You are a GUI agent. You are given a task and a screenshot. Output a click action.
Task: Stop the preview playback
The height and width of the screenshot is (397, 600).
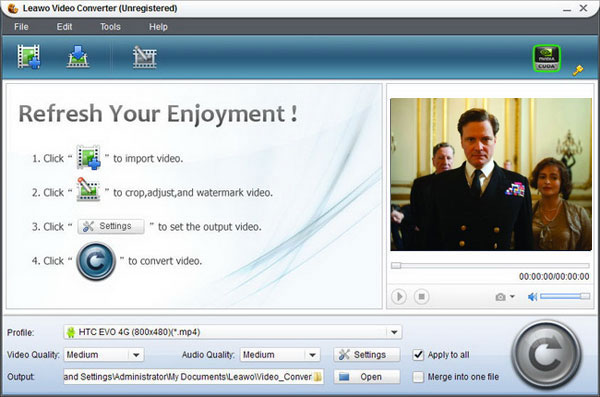(421, 297)
